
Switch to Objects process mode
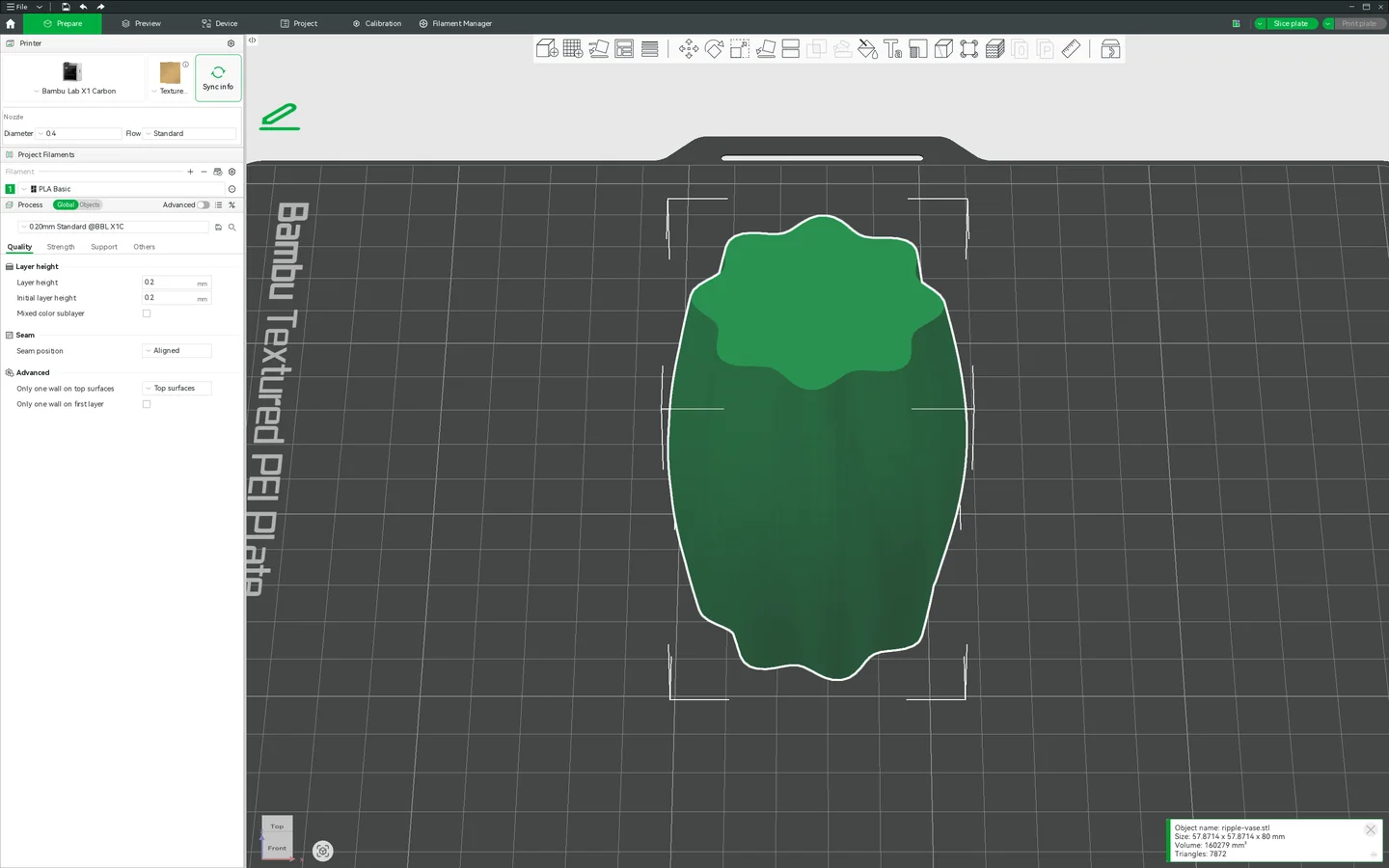click(90, 205)
